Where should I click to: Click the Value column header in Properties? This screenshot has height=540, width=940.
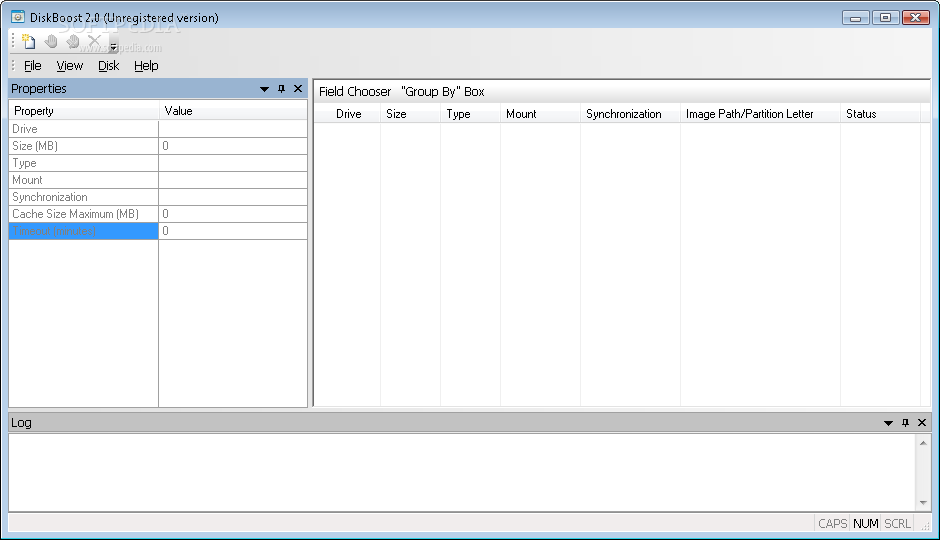pos(233,111)
